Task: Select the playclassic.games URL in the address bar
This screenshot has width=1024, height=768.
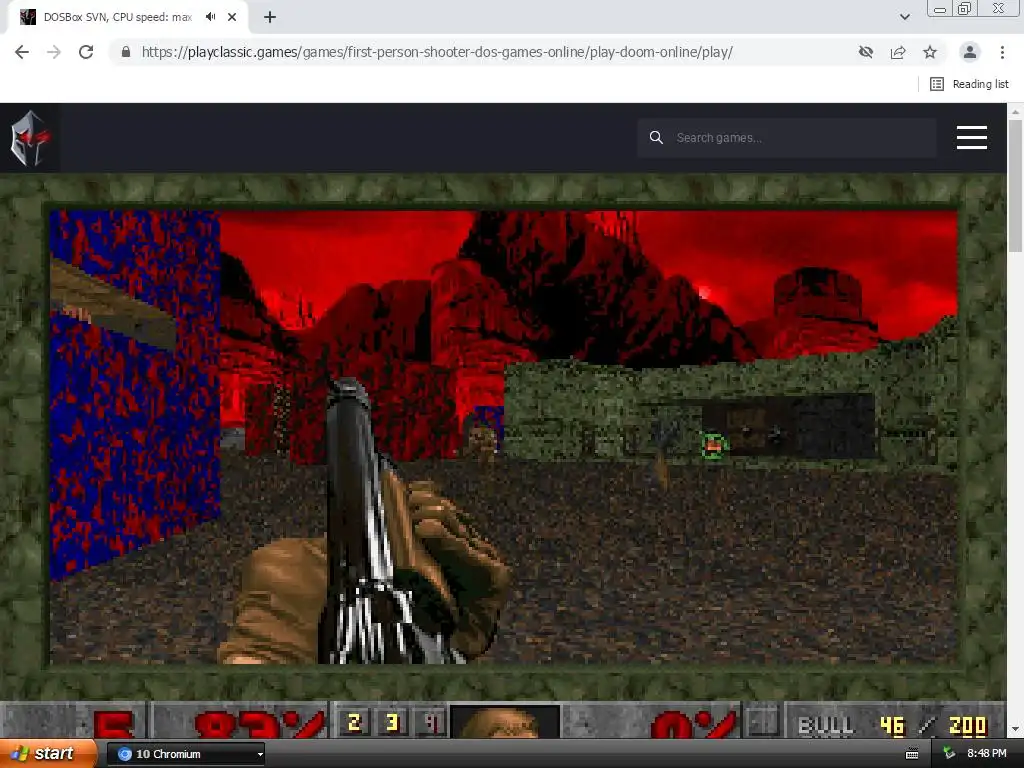Action: point(437,52)
